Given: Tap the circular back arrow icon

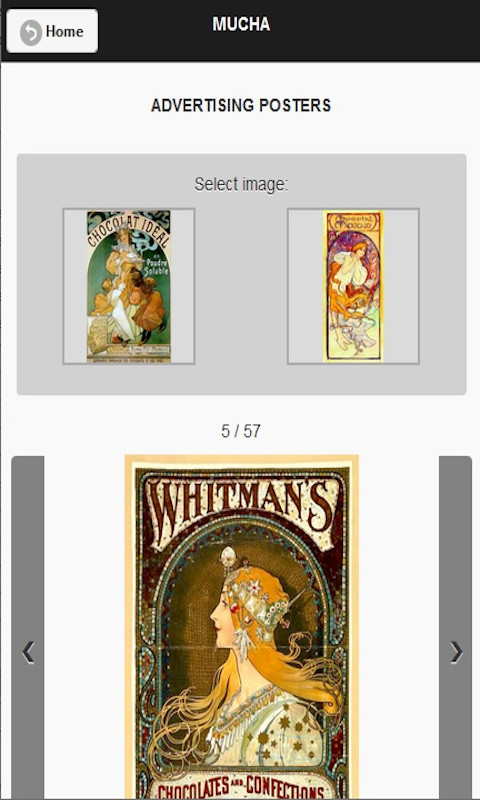Looking at the screenshot, I should pyautogui.click(x=31, y=32).
